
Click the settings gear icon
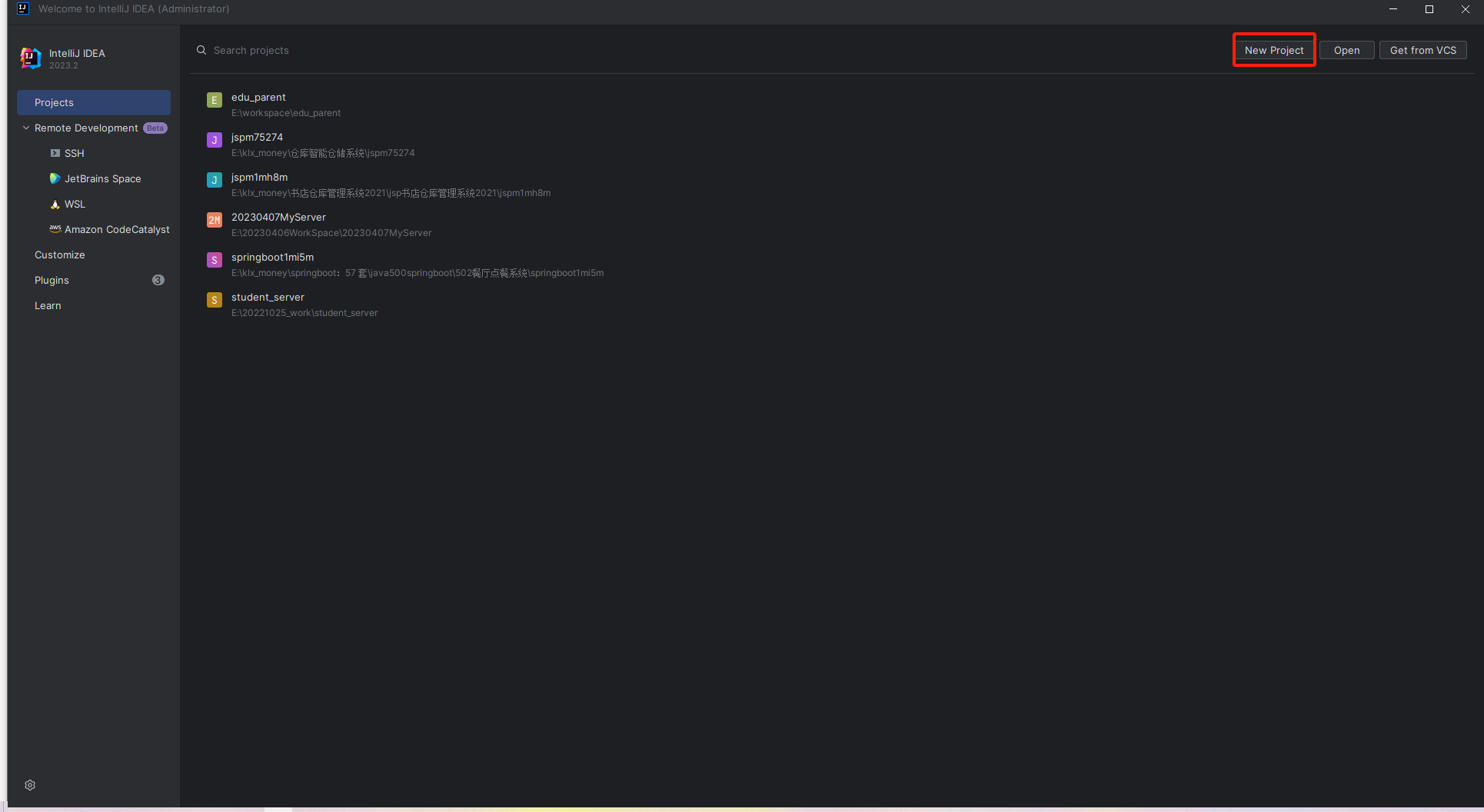tap(30, 785)
